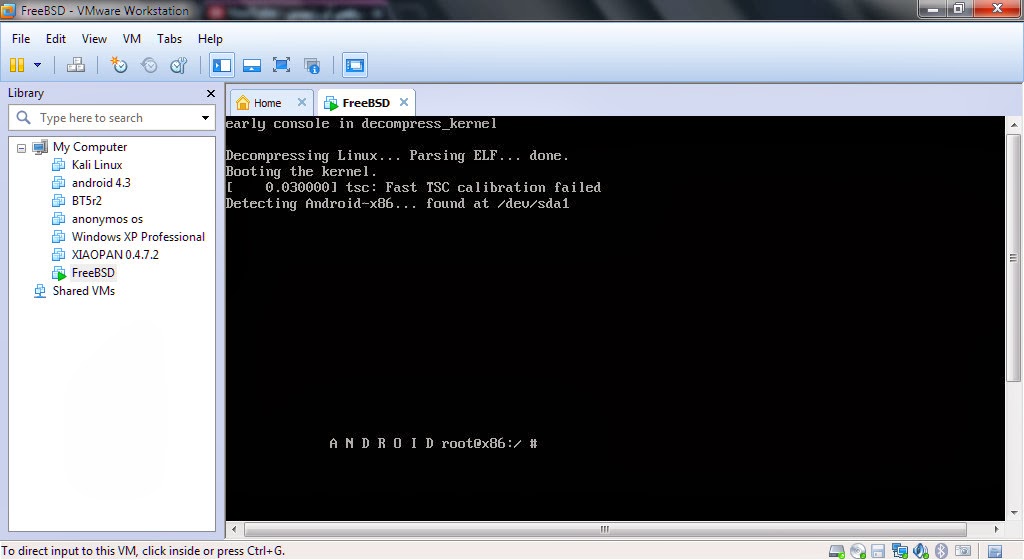
Task: Collapse the My Computer tree node
Action: tap(21, 148)
